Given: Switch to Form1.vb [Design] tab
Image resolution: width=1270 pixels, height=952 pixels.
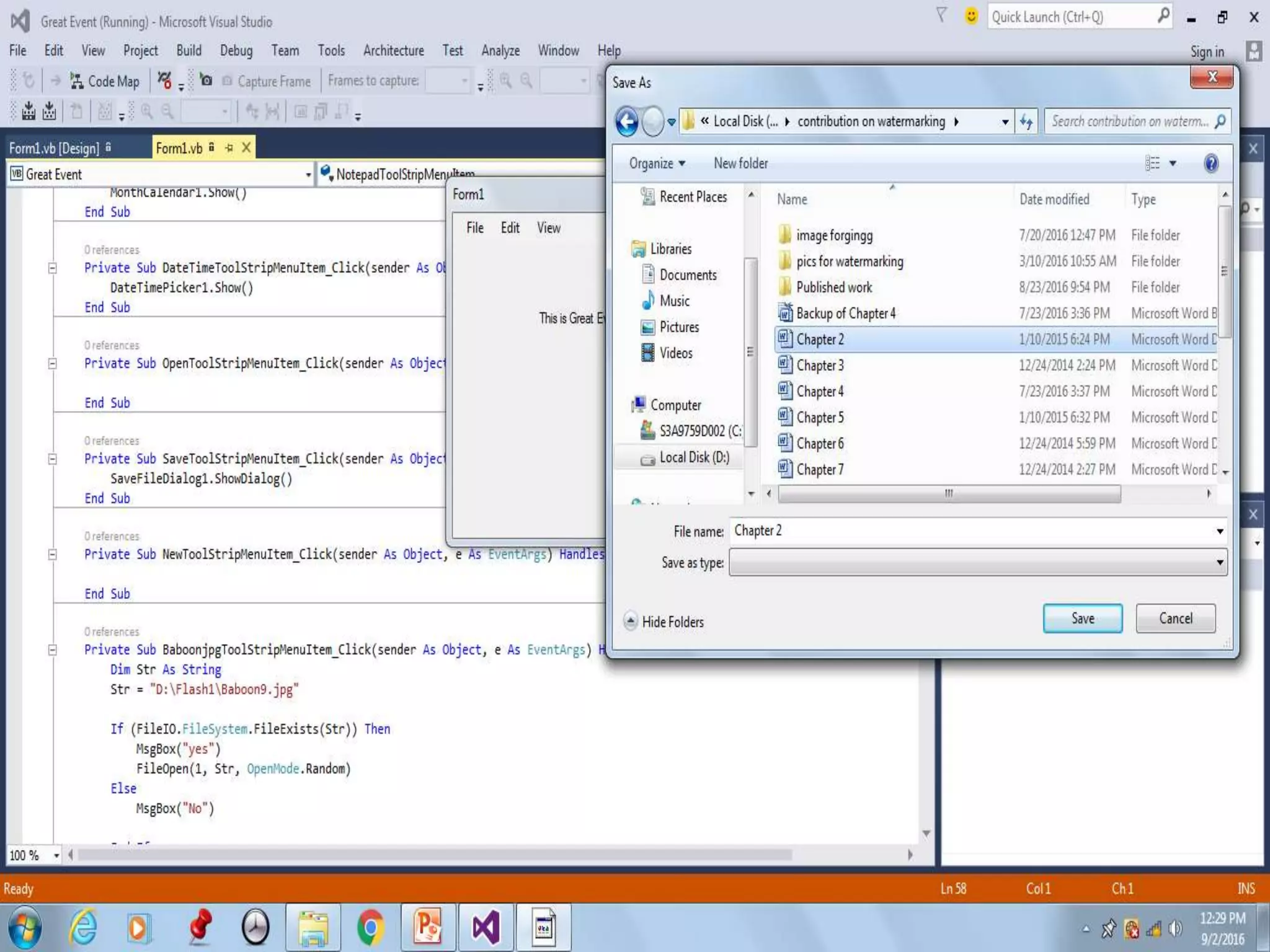Looking at the screenshot, I should [55, 149].
